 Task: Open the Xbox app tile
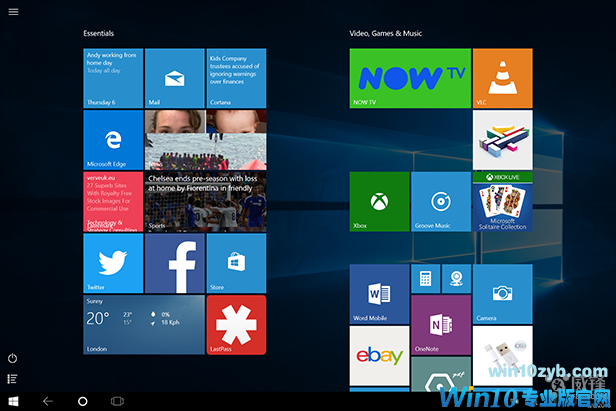pyautogui.click(x=379, y=201)
